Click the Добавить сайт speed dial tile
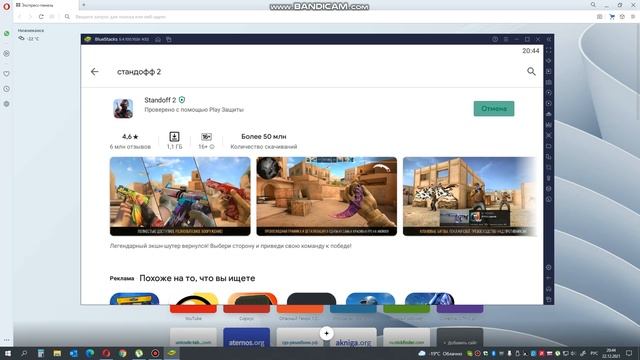The width and height of the screenshot is (640, 360). pos(460,338)
